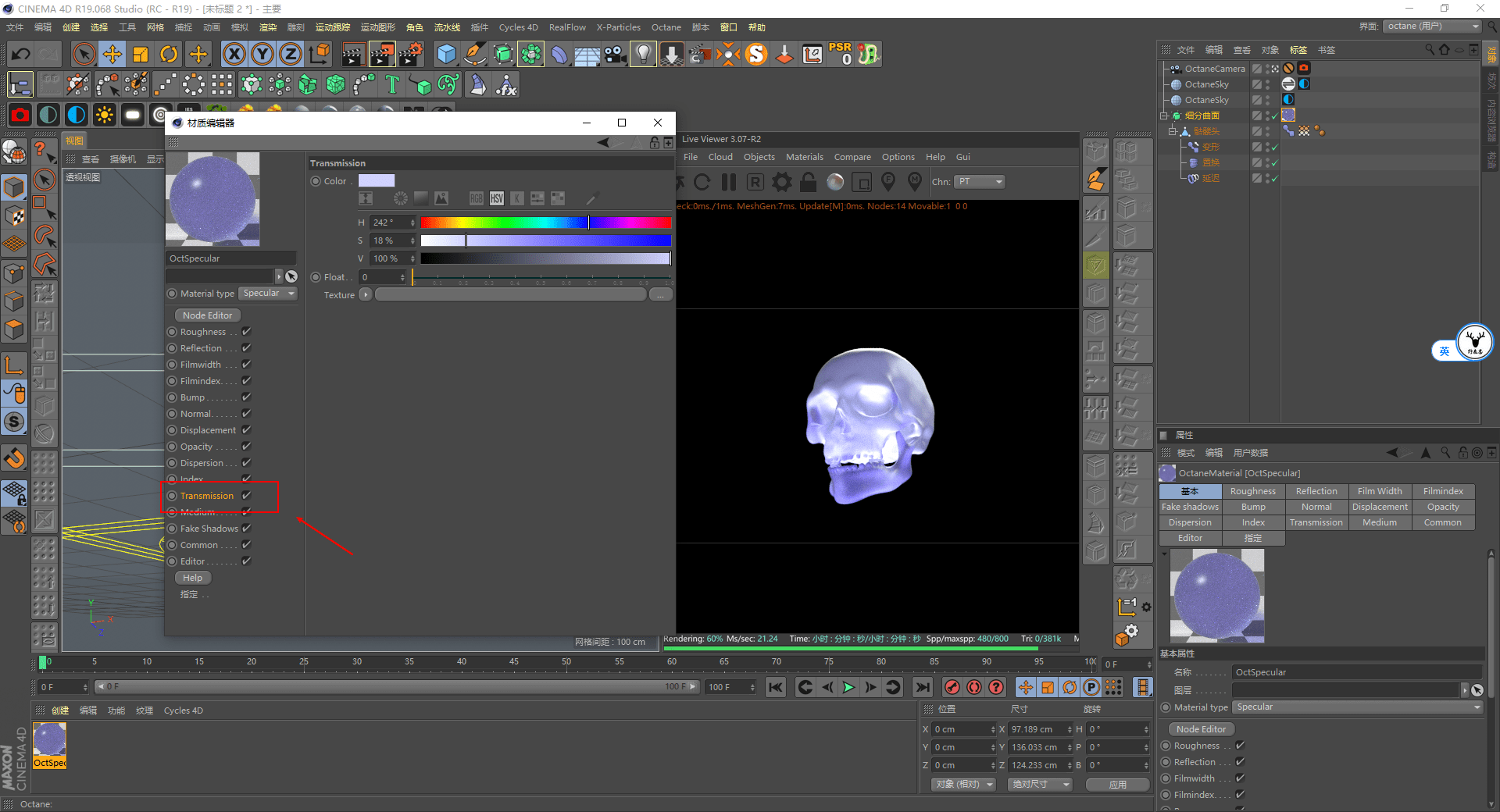Click the Rotate tool icon
Image resolution: width=1500 pixels, height=812 pixels.
(x=169, y=54)
